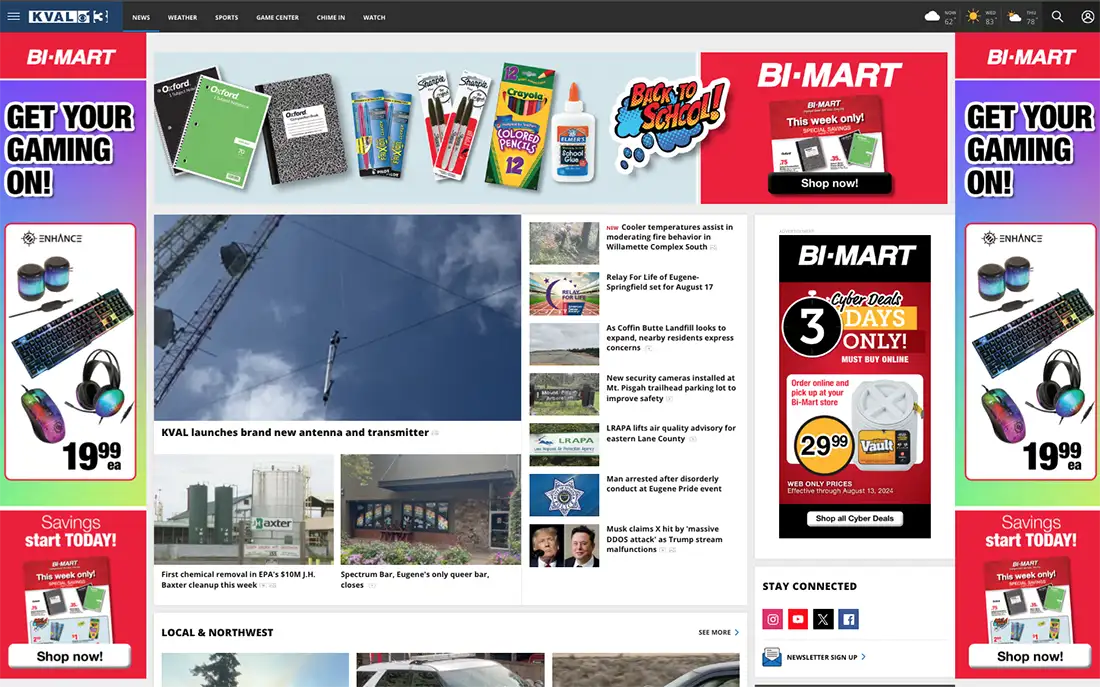
Task: Click the Bi-Mart 3 Days Only cyber deals ad
Action: pyautogui.click(x=854, y=387)
